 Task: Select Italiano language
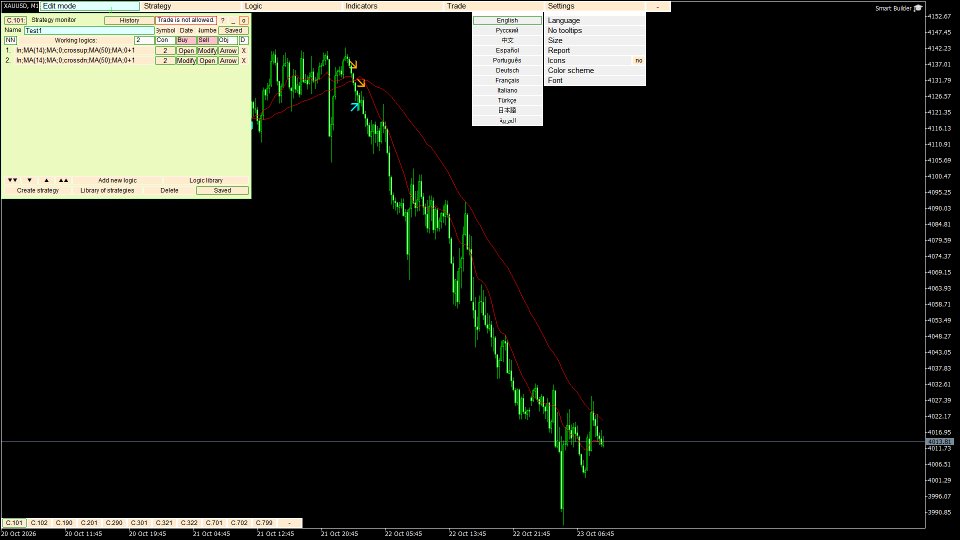(508, 91)
